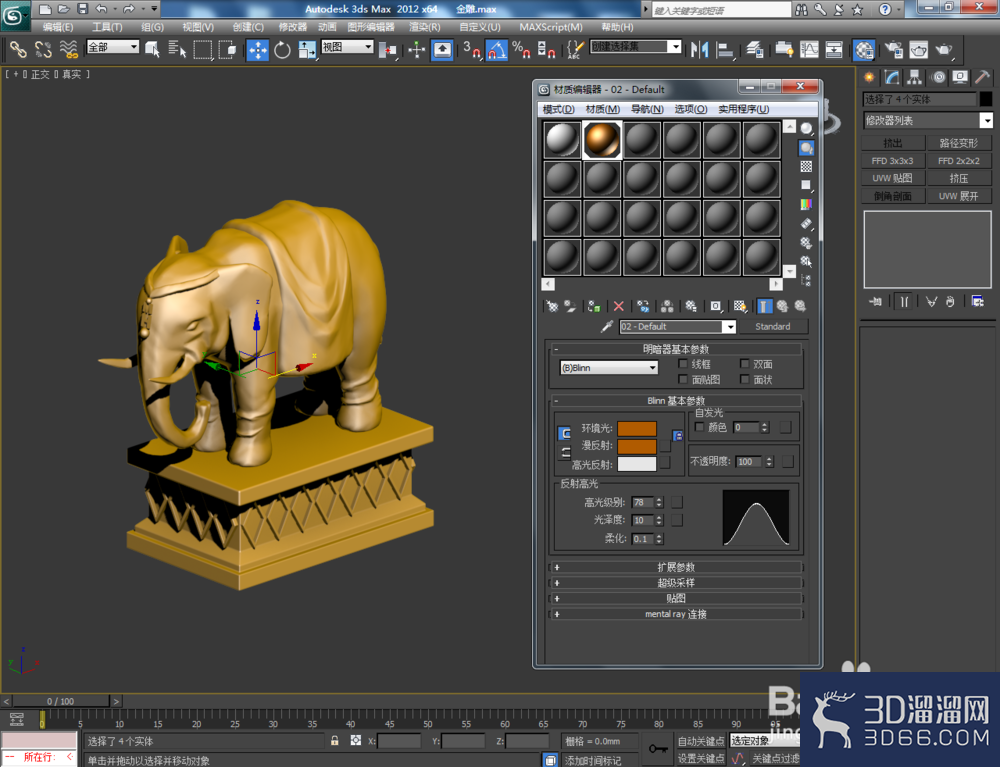
Task: Enable the 面贴图 face map checkbox
Action: tap(682, 379)
